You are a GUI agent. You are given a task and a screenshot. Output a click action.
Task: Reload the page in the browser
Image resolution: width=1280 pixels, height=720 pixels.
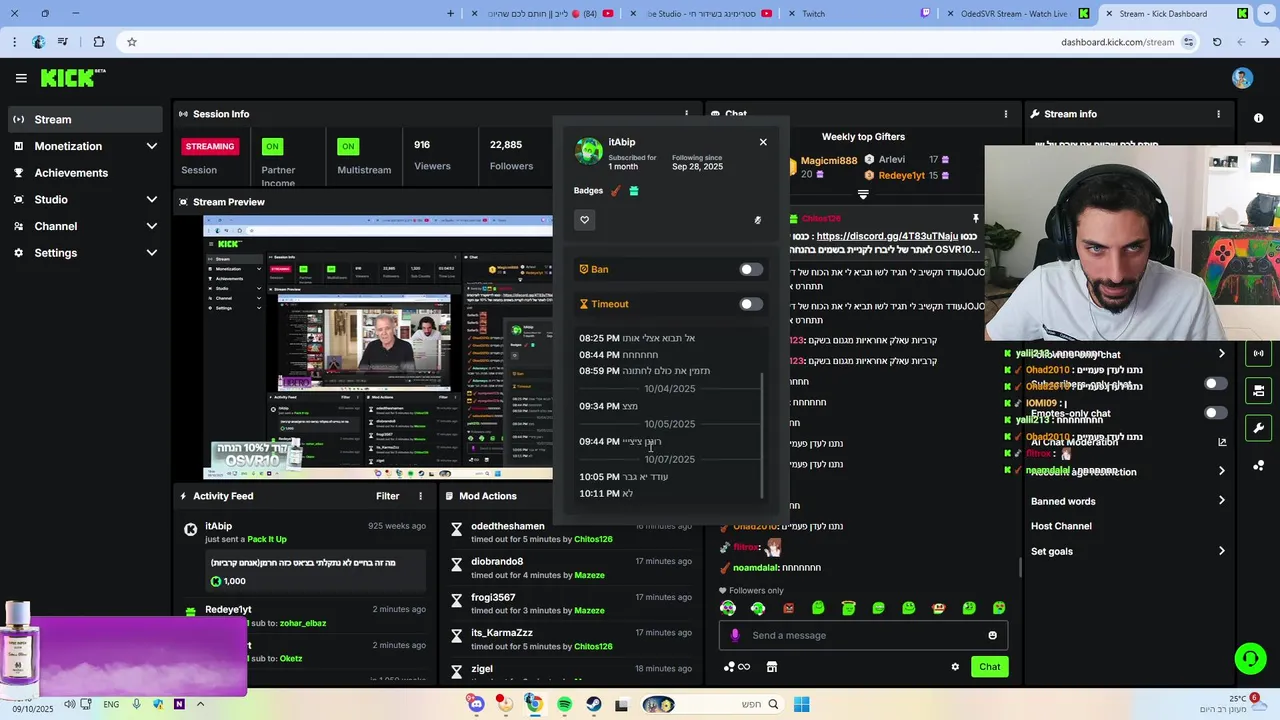pos(1216,42)
